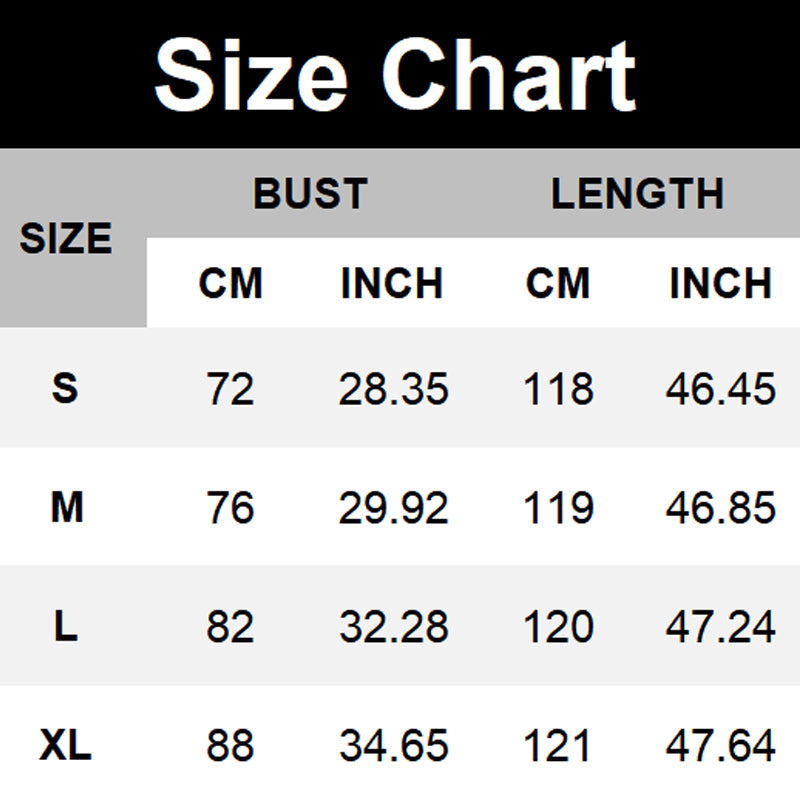Select the SIZE column header
Image resolution: width=800 pixels, height=800 pixels.
click(66, 239)
